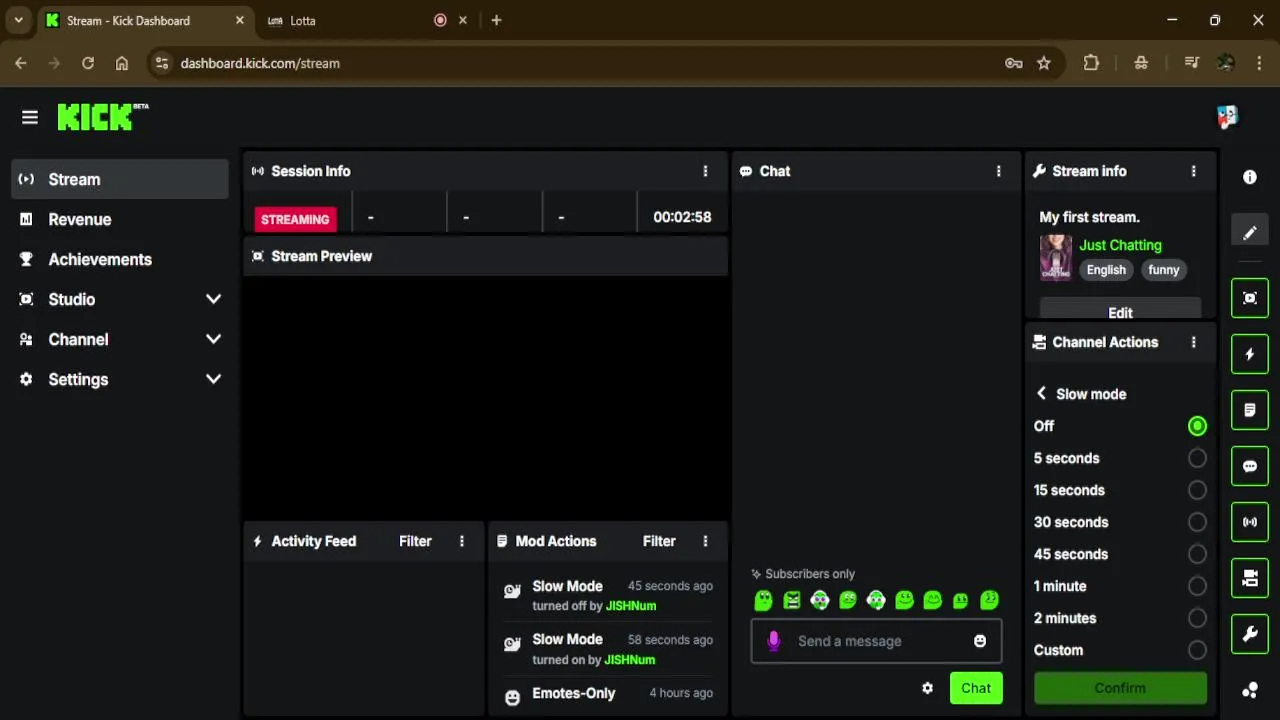
Task: Click the first green emote in chat
Action: (763, 600)
